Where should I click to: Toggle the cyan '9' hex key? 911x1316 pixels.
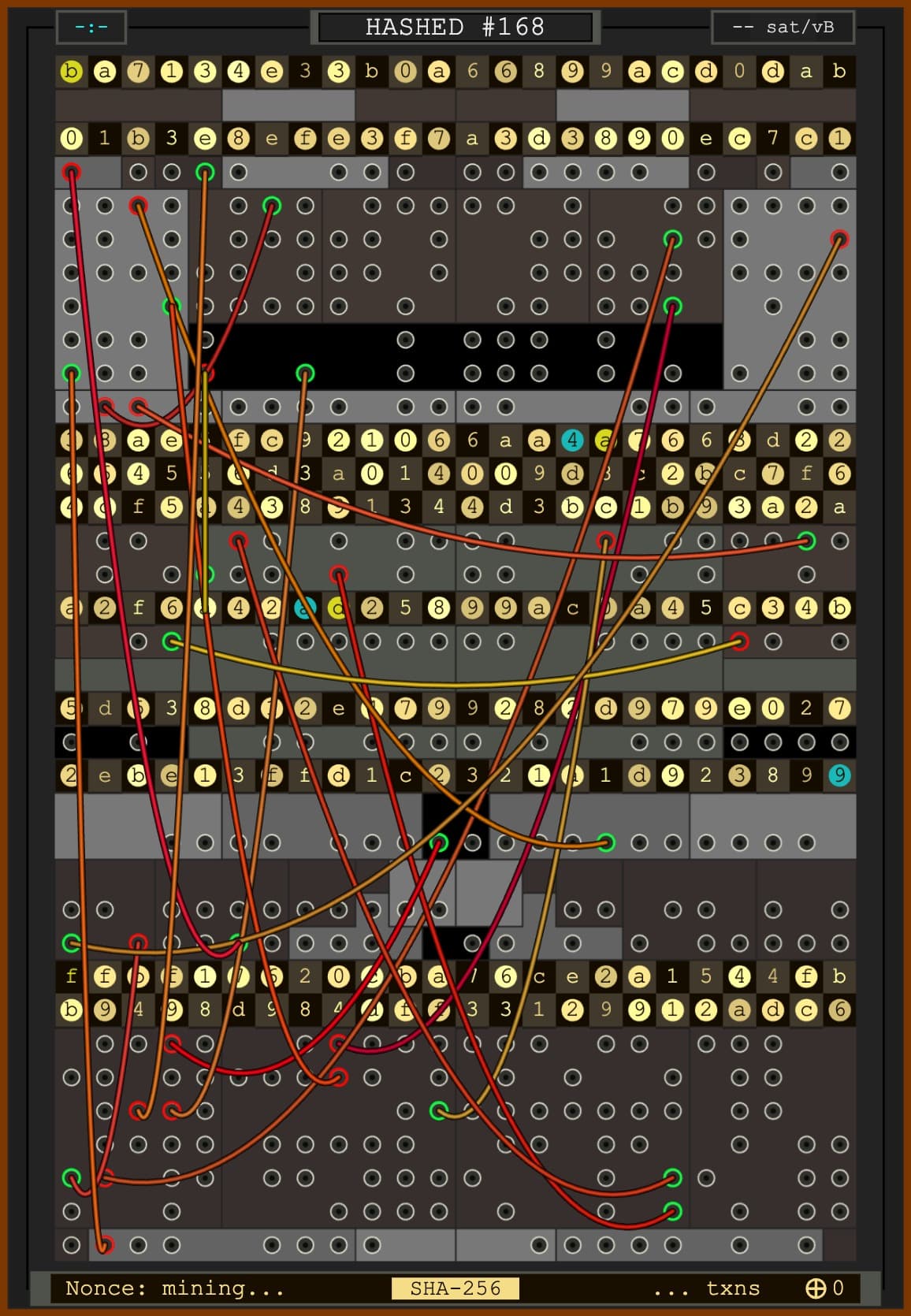[x=839, y=775]
